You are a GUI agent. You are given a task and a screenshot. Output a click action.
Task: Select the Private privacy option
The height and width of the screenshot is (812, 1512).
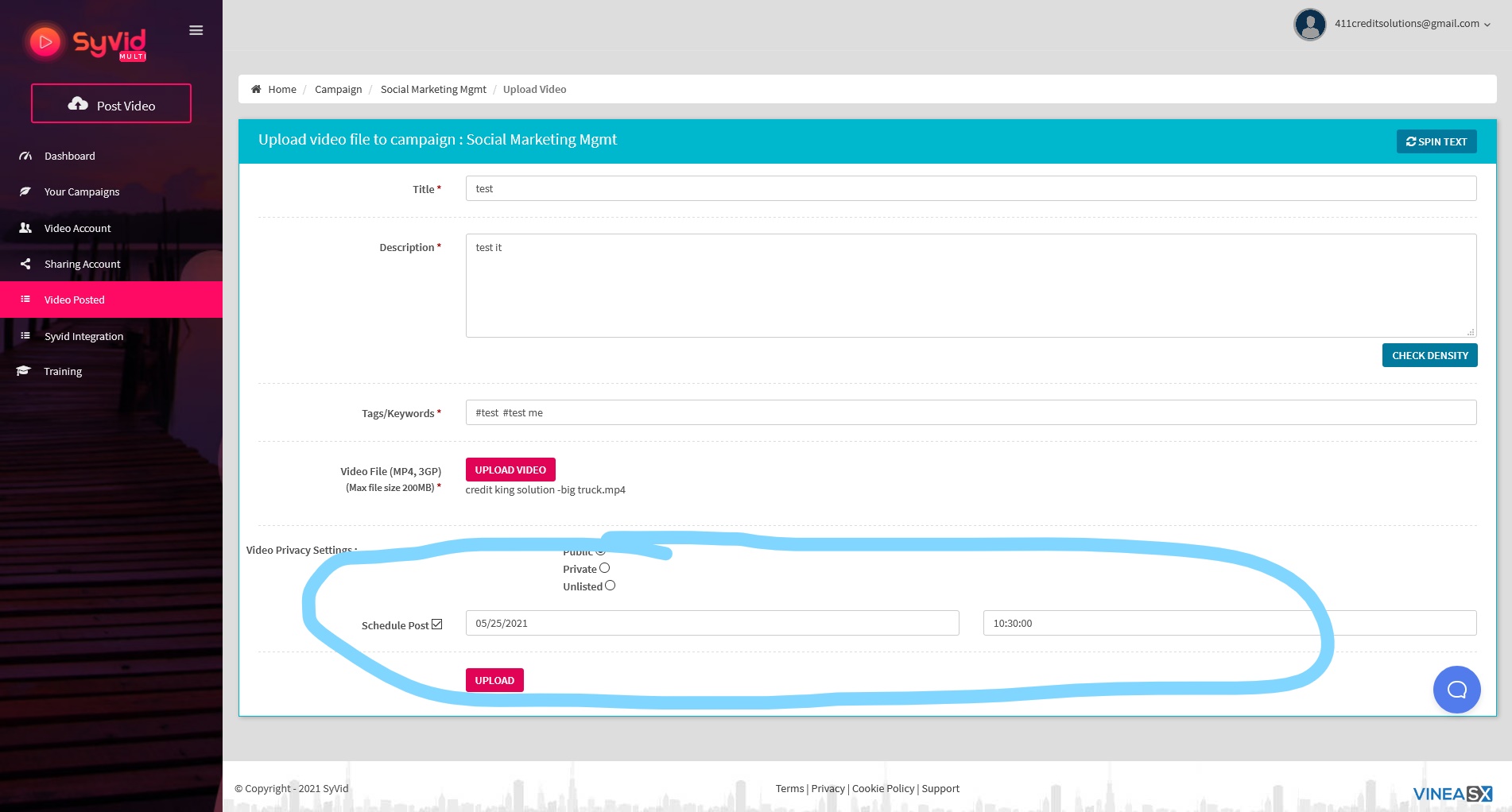point(604,568)
